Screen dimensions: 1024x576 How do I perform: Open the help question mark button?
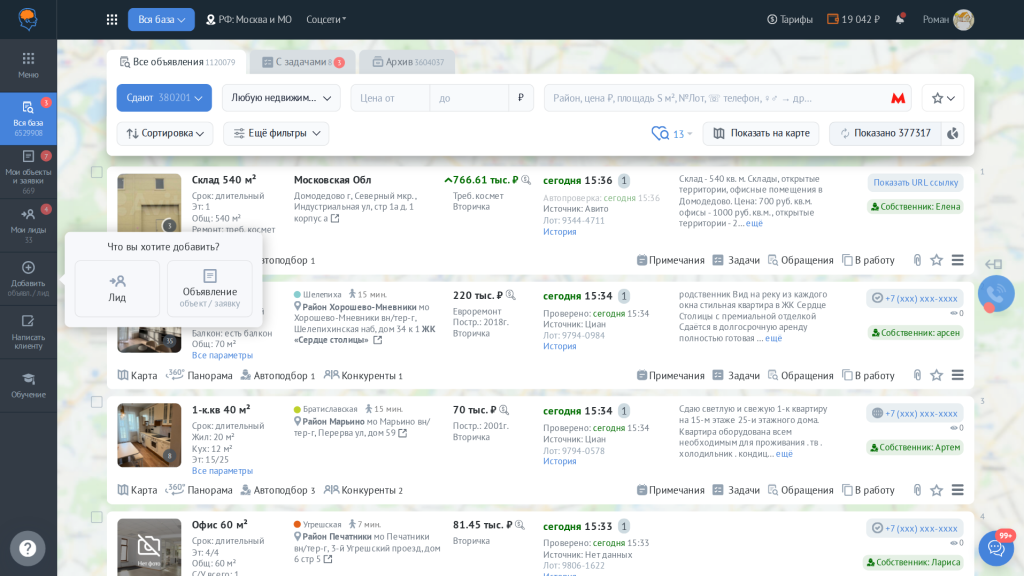coord(28,548)
